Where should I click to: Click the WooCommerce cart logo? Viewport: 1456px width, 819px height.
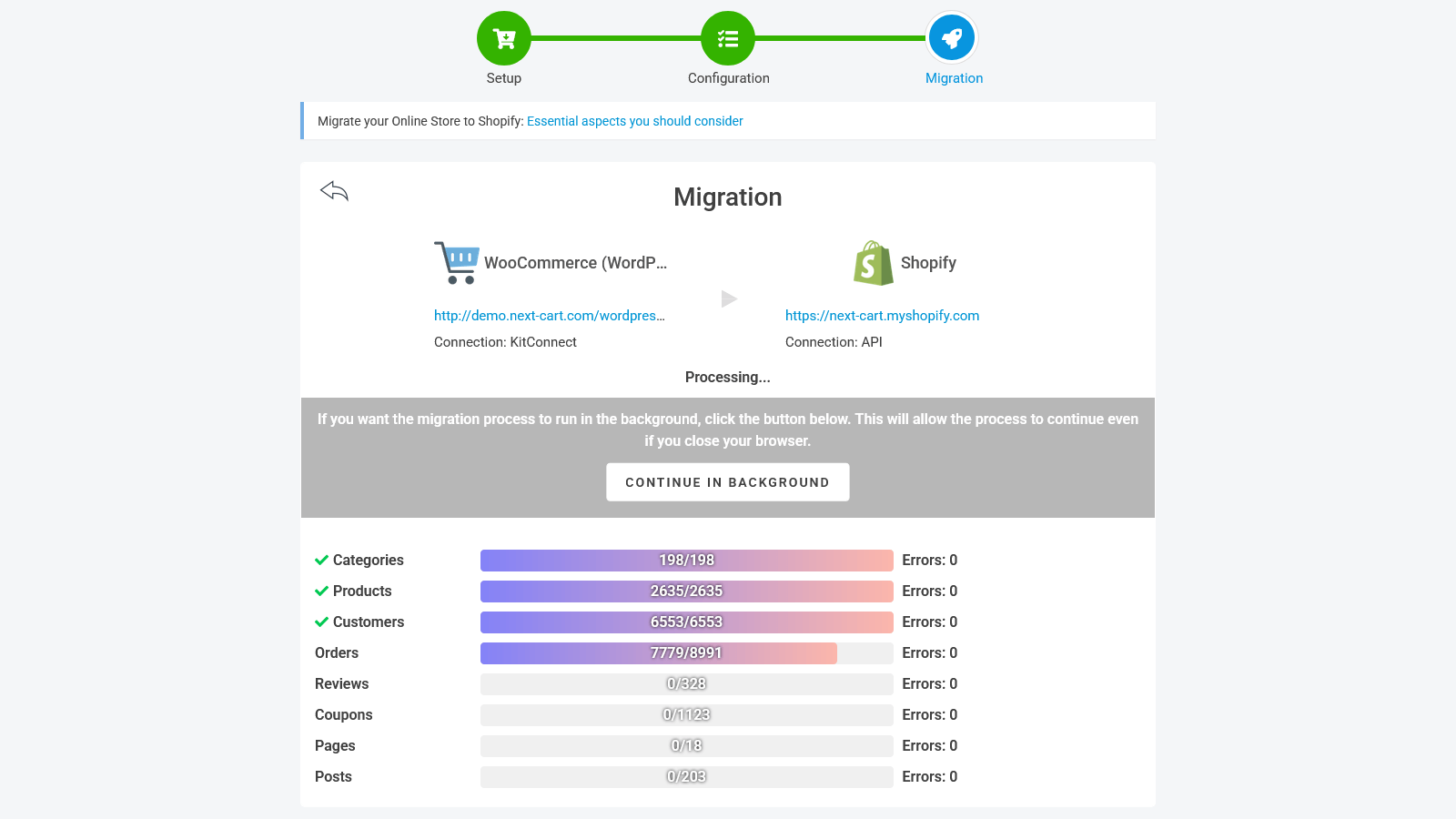tap(457, 263)
